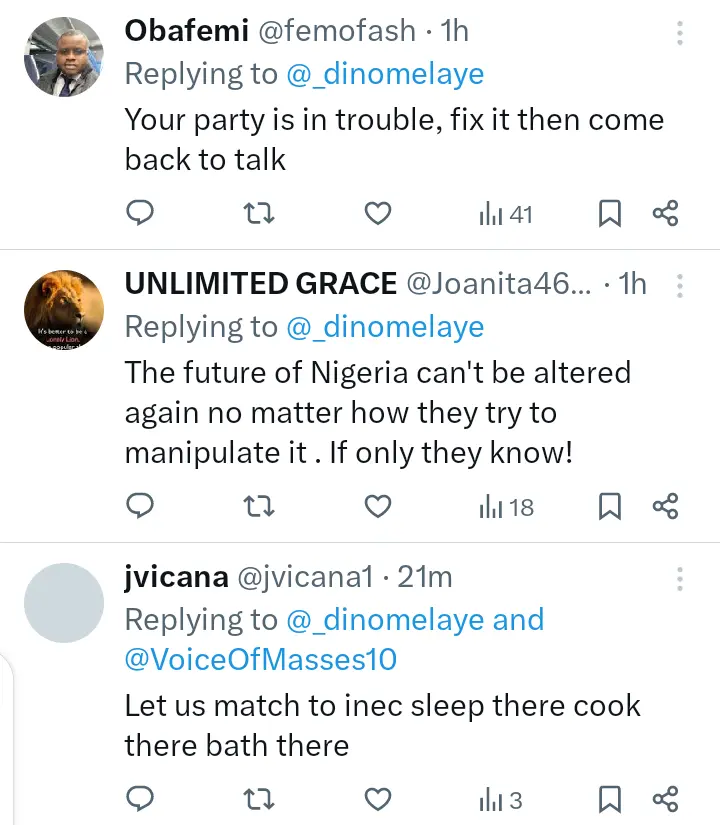Open UNLIMITED GRACE lion avatar
Viewport: 720px width, 825px height.
[x=63, y=309]
